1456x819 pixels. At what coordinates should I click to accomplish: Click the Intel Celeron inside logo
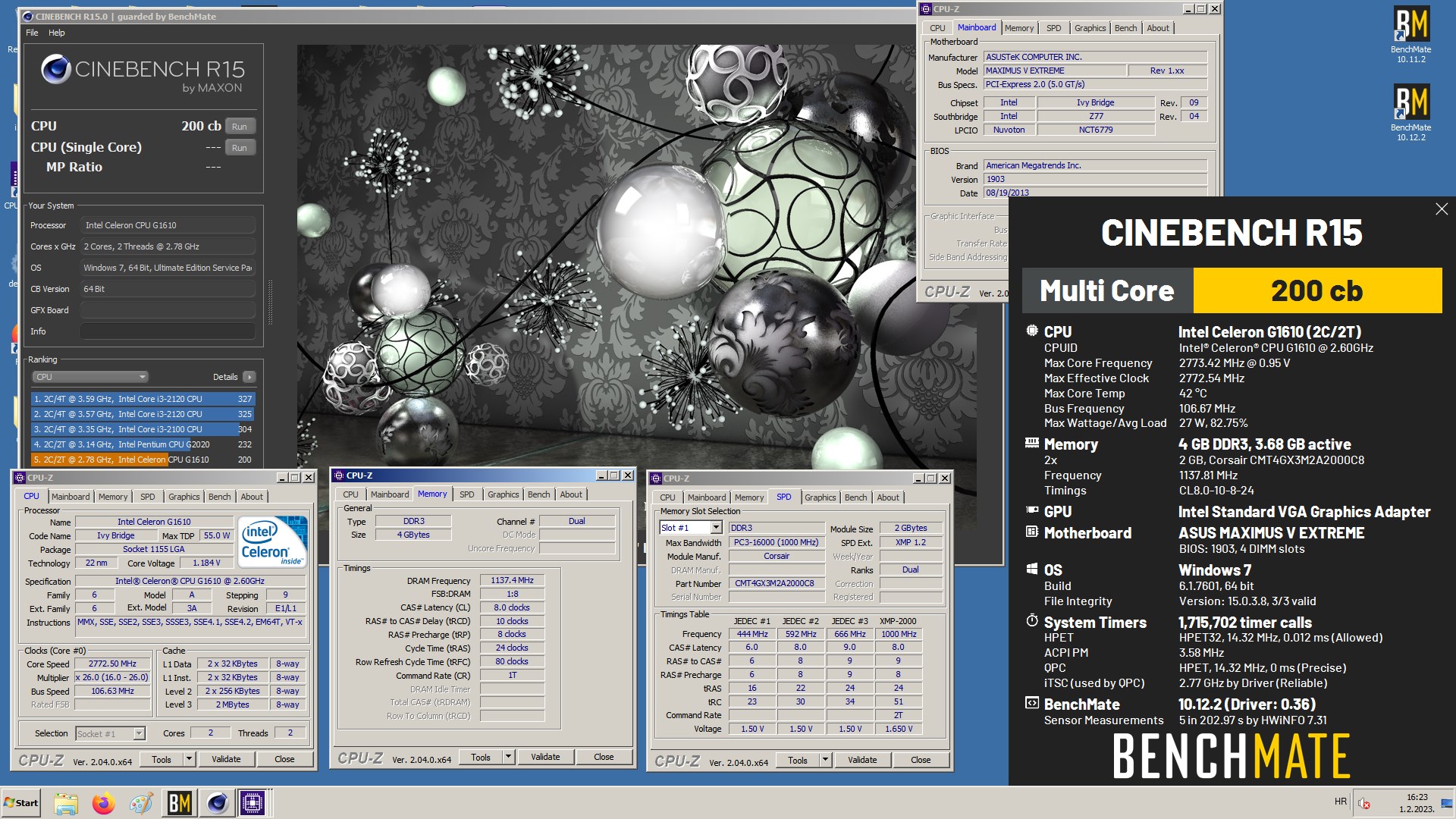(x=272, y=541)
